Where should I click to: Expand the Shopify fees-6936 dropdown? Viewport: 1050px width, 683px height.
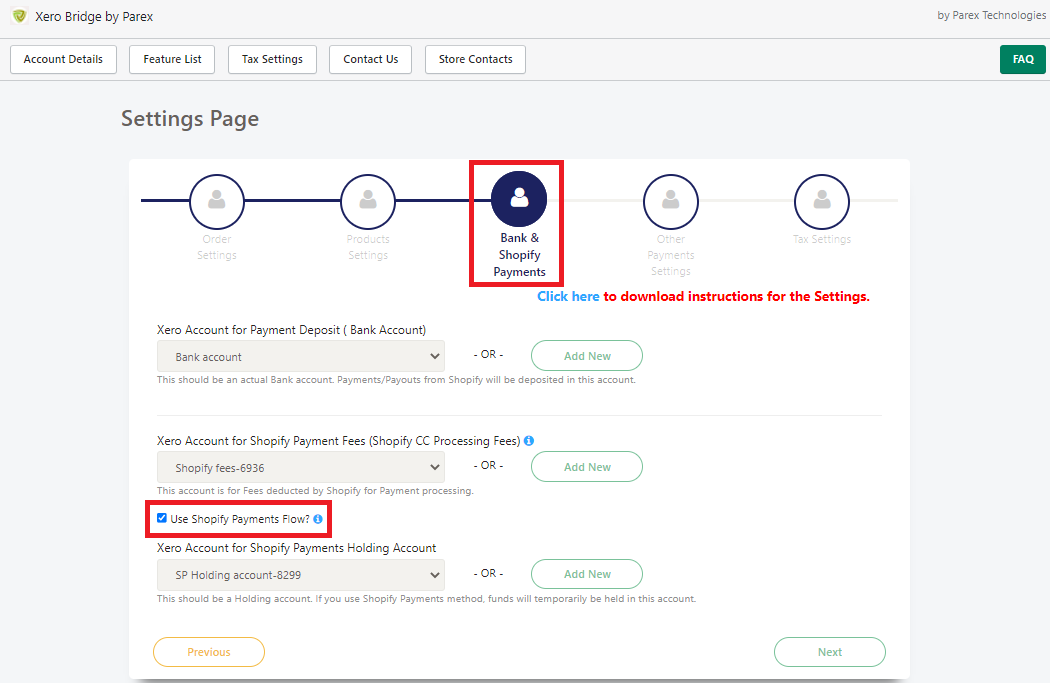300,466
